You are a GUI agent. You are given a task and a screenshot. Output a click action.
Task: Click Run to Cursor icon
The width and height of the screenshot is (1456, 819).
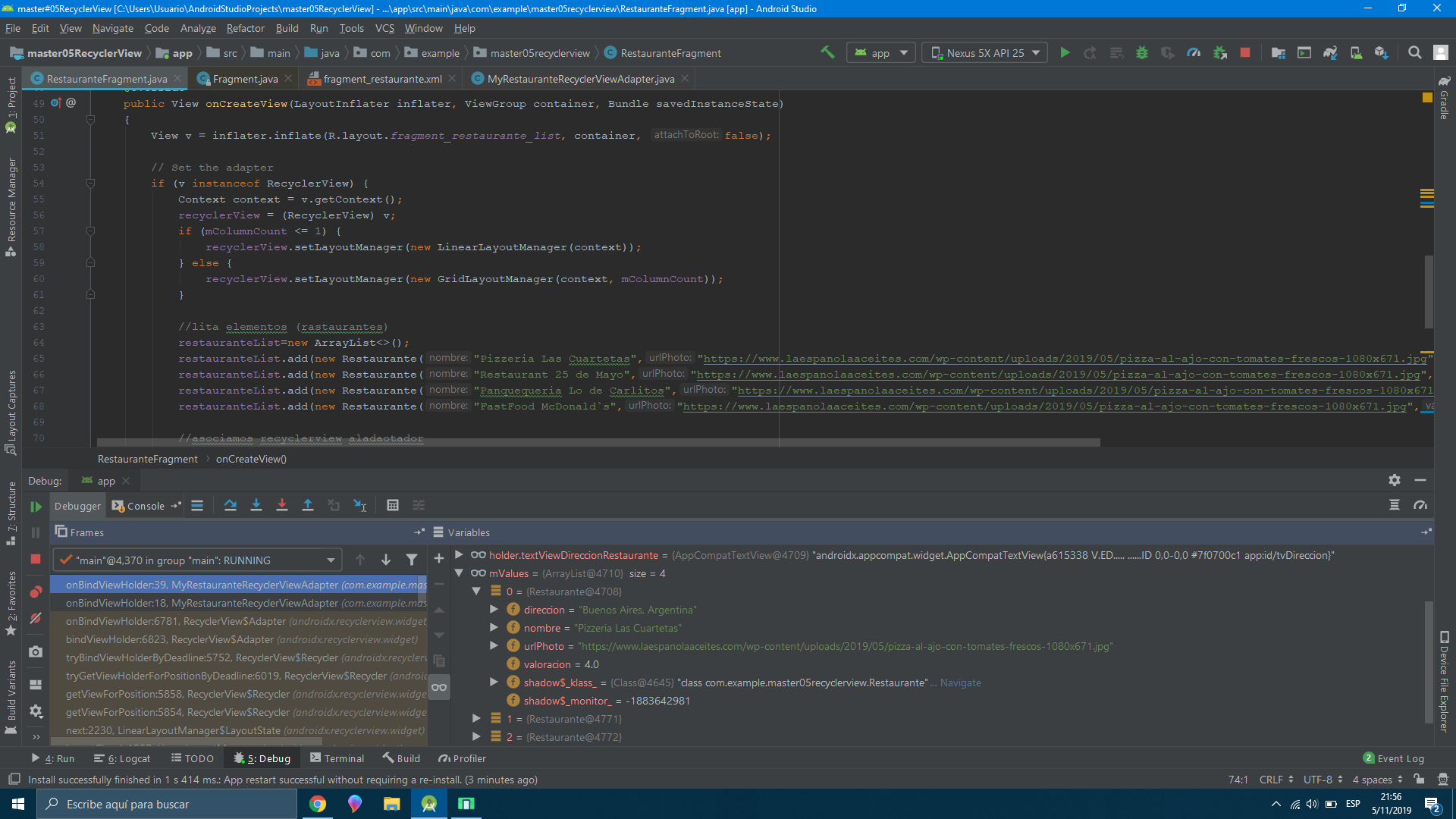[x=360, y=505]
